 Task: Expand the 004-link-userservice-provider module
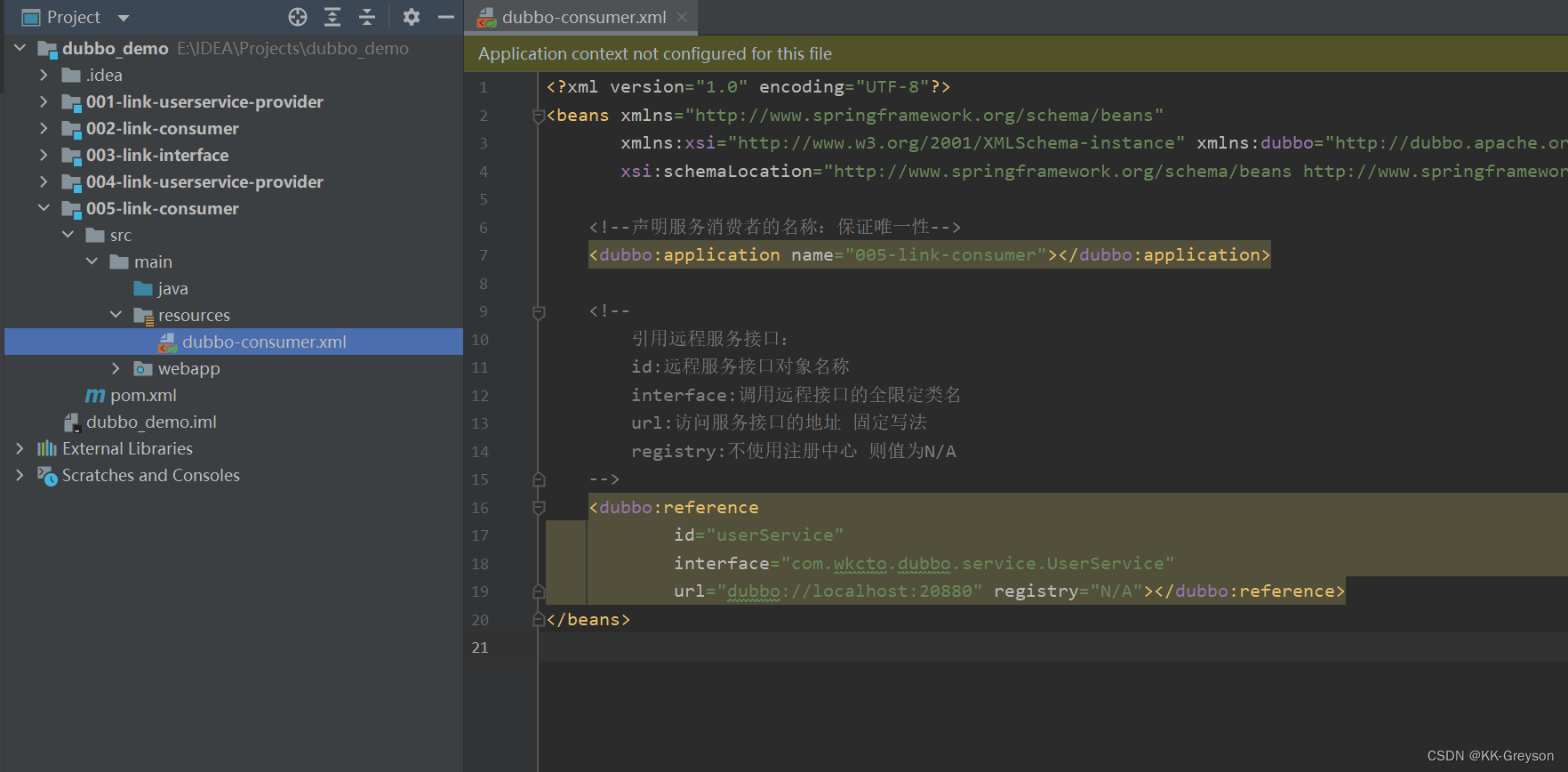(x=44, y=181)
